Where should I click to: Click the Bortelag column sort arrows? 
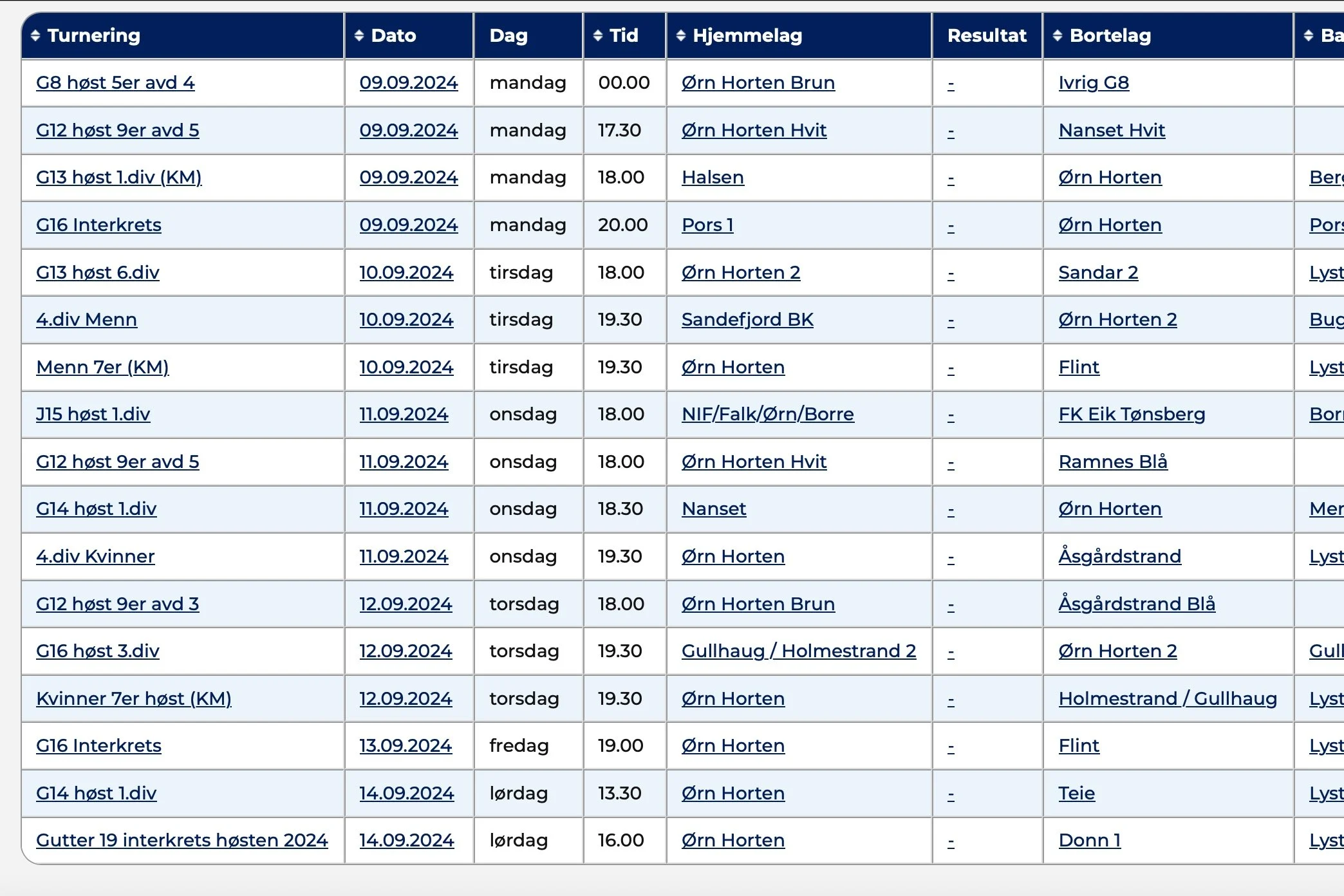[1058, 35]
